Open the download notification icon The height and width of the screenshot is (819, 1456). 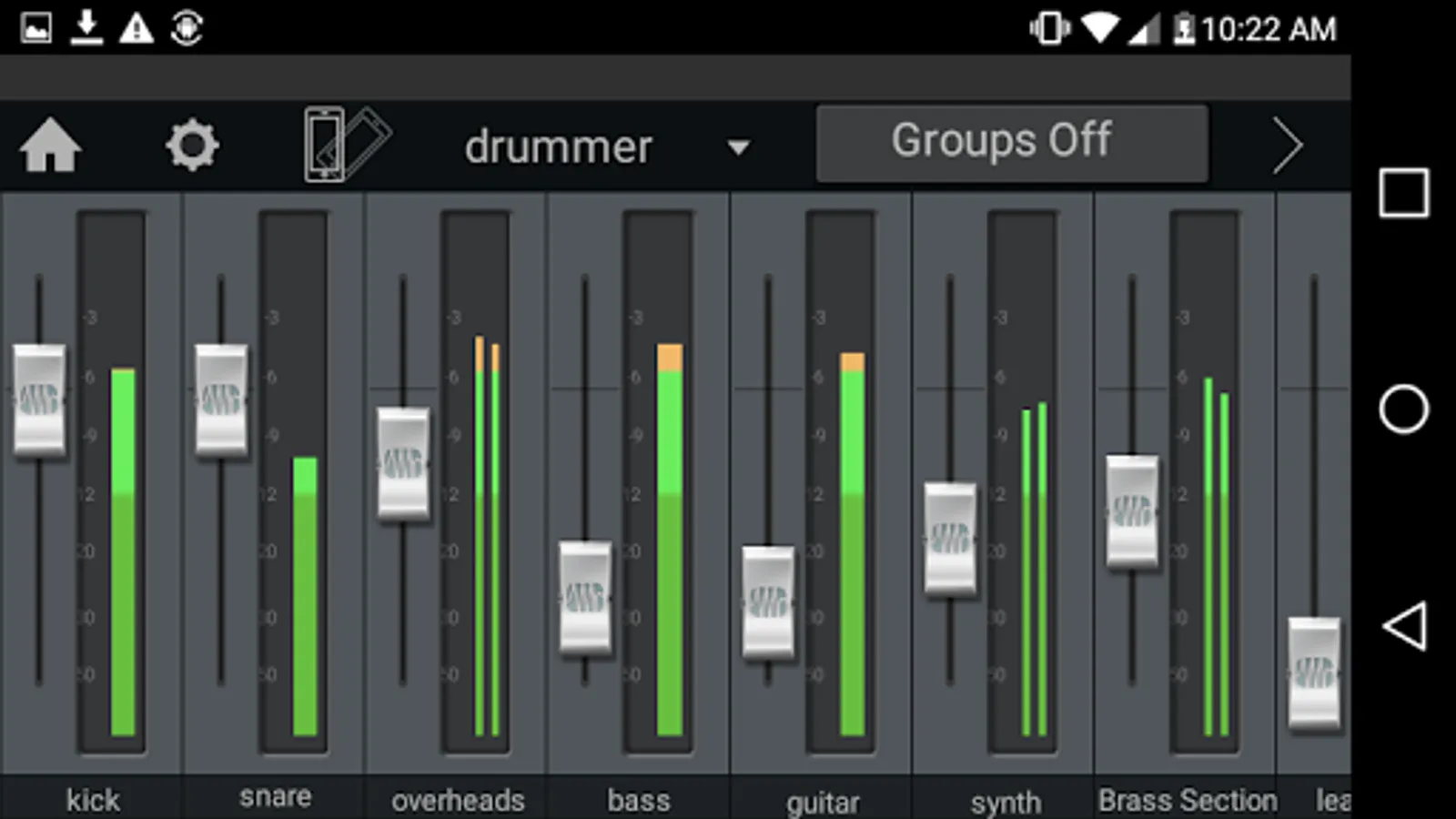(x=86, y=27)
